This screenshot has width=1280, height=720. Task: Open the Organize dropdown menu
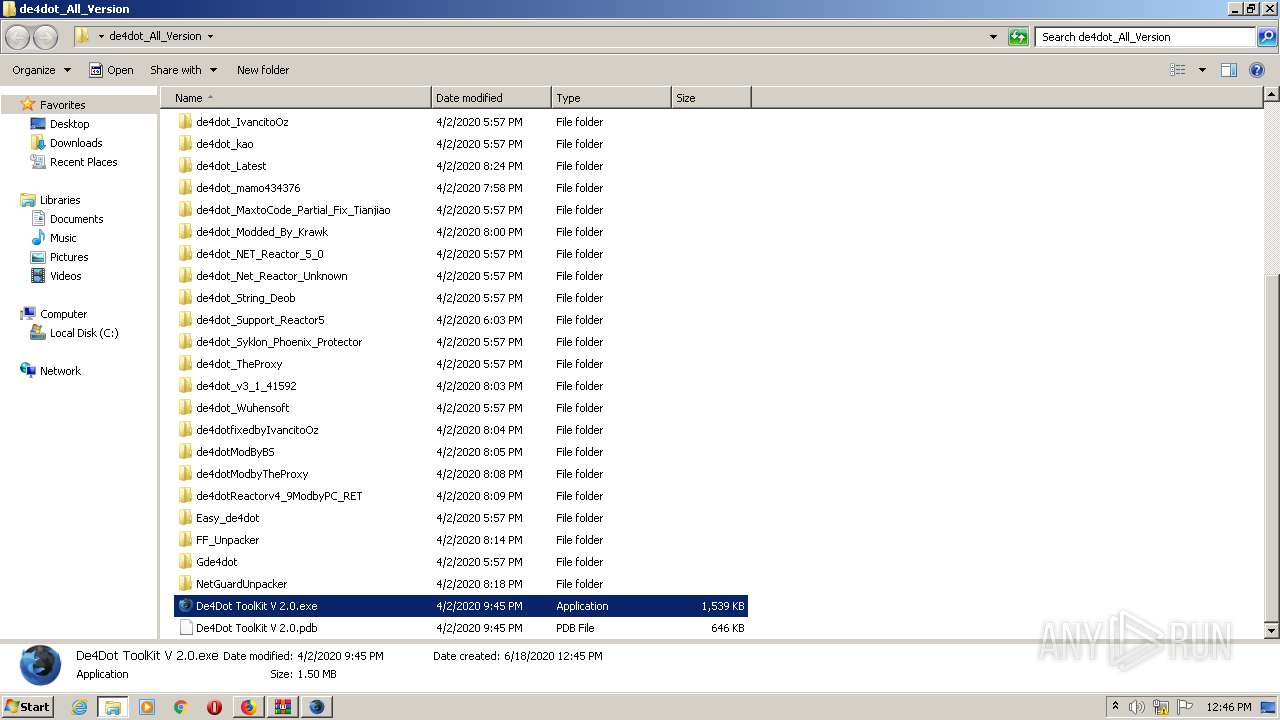41,70
